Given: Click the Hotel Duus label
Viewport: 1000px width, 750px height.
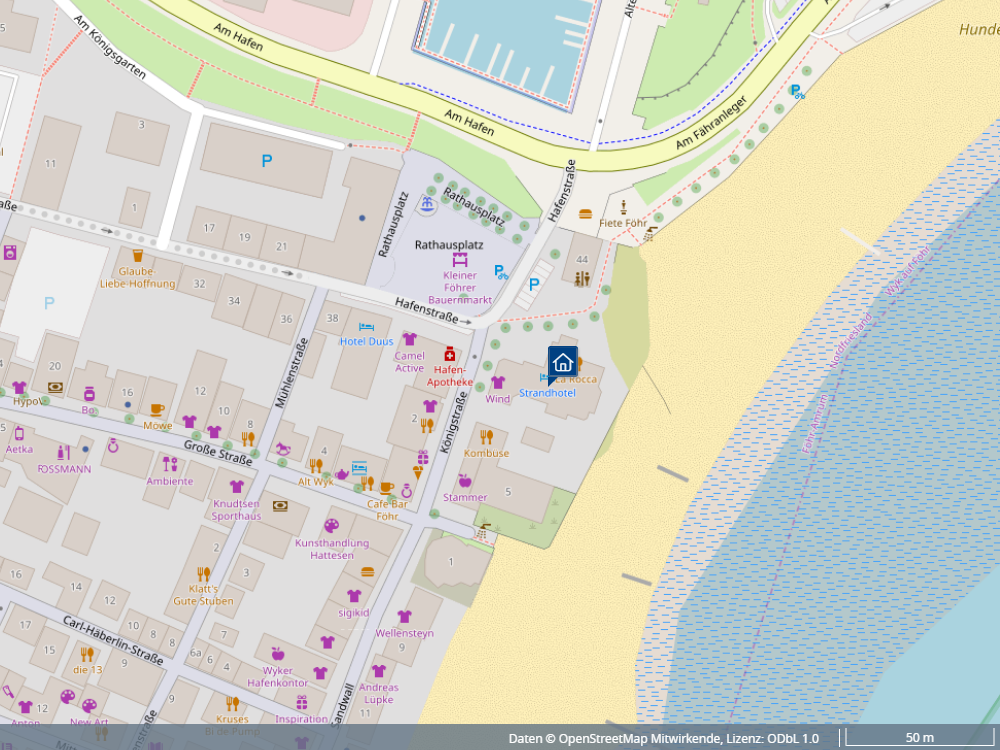Looking at the screenshot, I should [367, 341].
